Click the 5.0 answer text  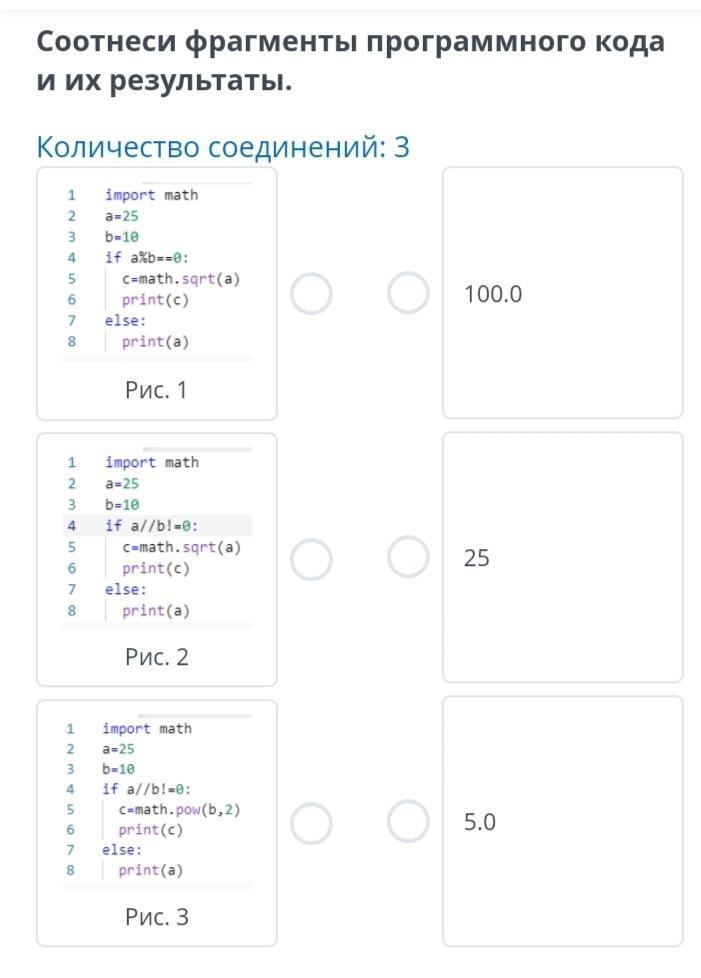(480, 822)
